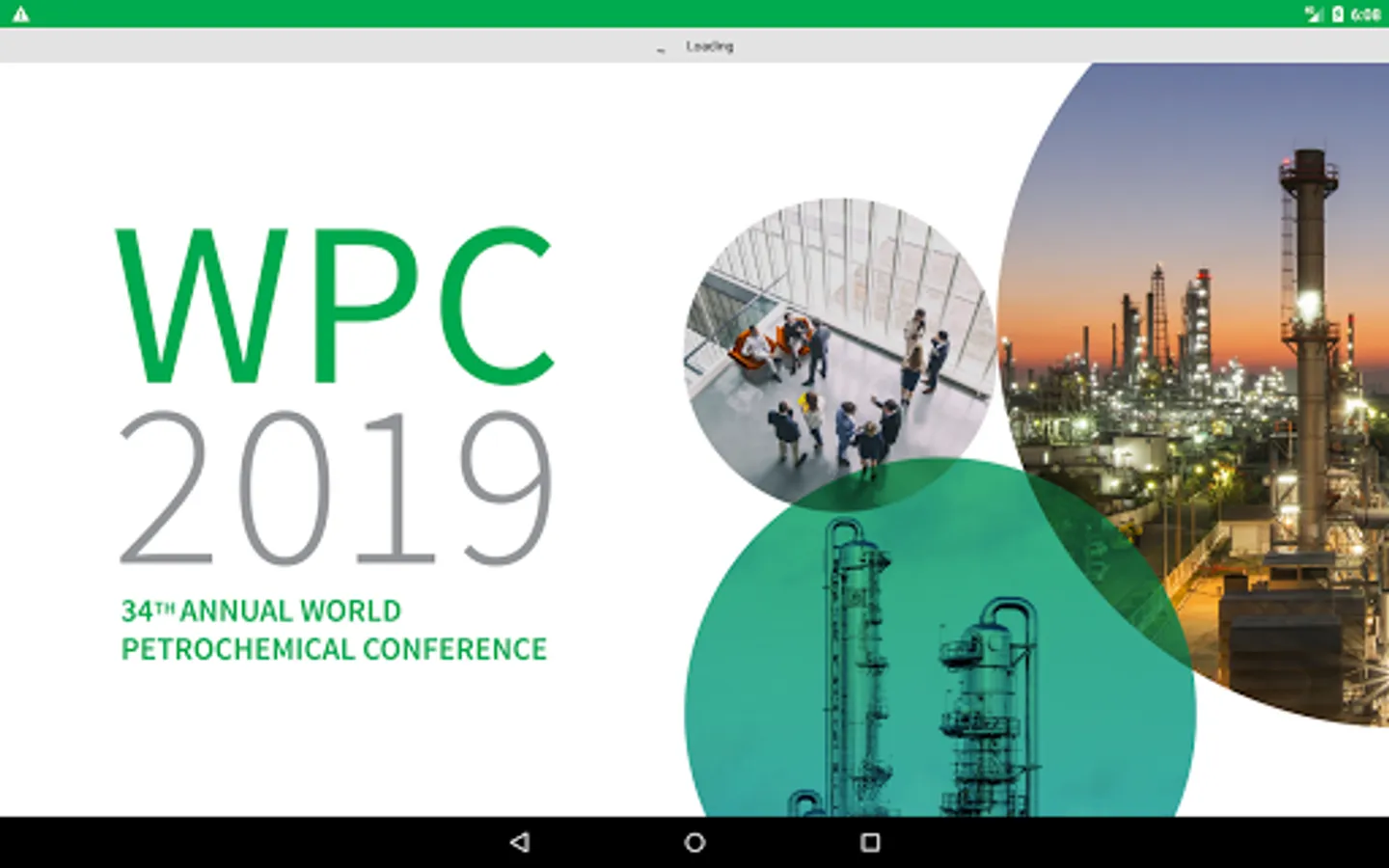Image resolution: width=1389 pixels, height=868 pixels.
Task: Tap the Android home circle button
Action: point(694,842)
